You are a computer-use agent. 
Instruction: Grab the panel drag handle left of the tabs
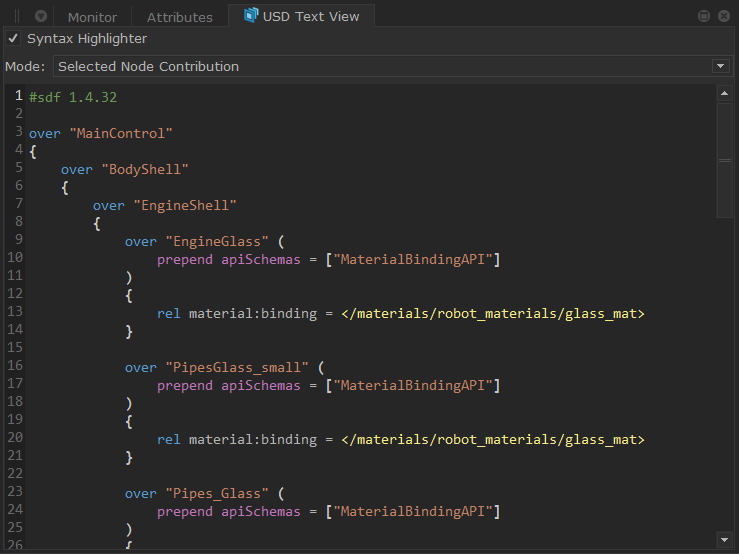point(17,16)
